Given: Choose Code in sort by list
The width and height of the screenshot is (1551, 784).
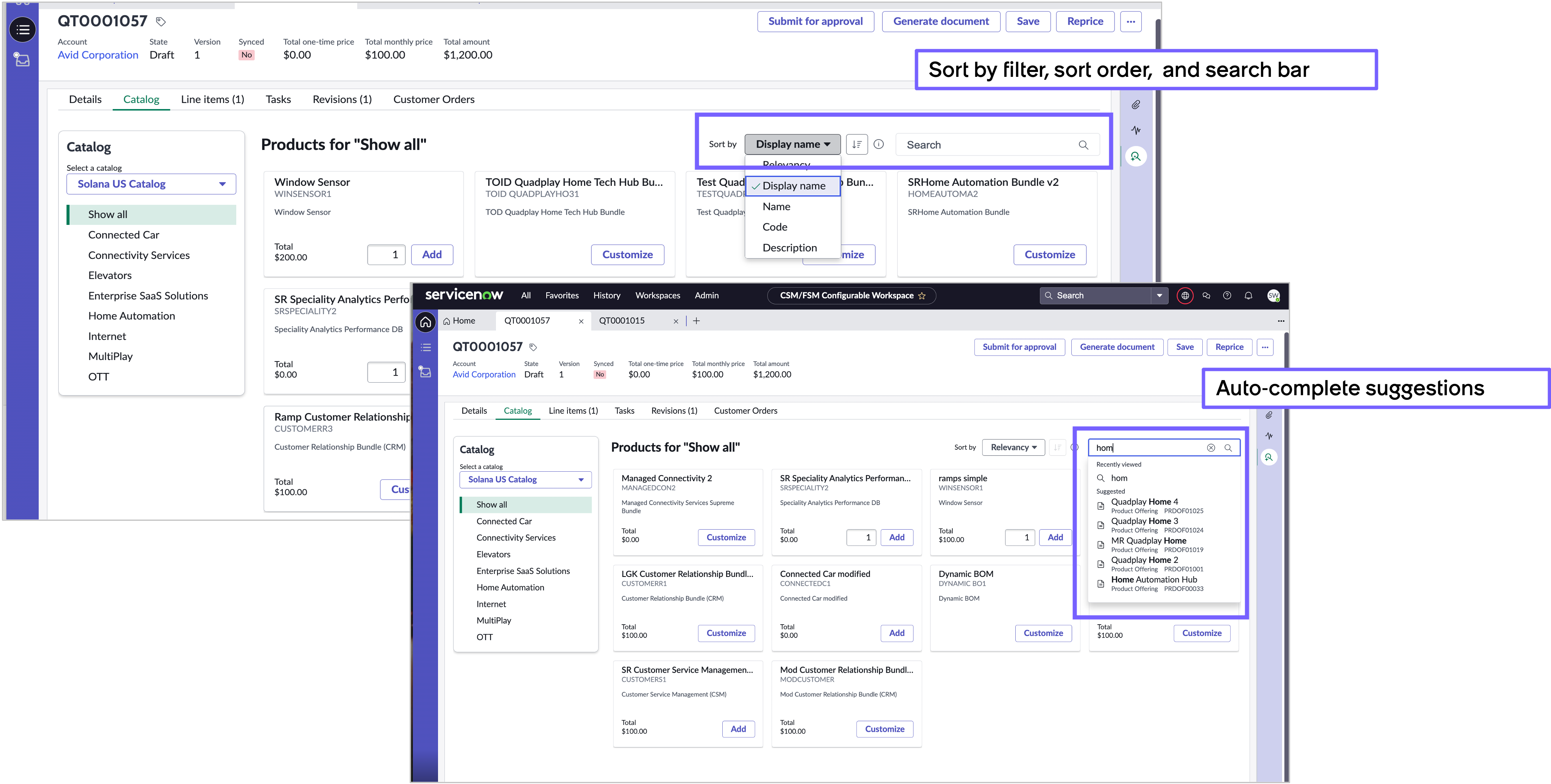Looking at the screenshot, I should coord(792,227).
